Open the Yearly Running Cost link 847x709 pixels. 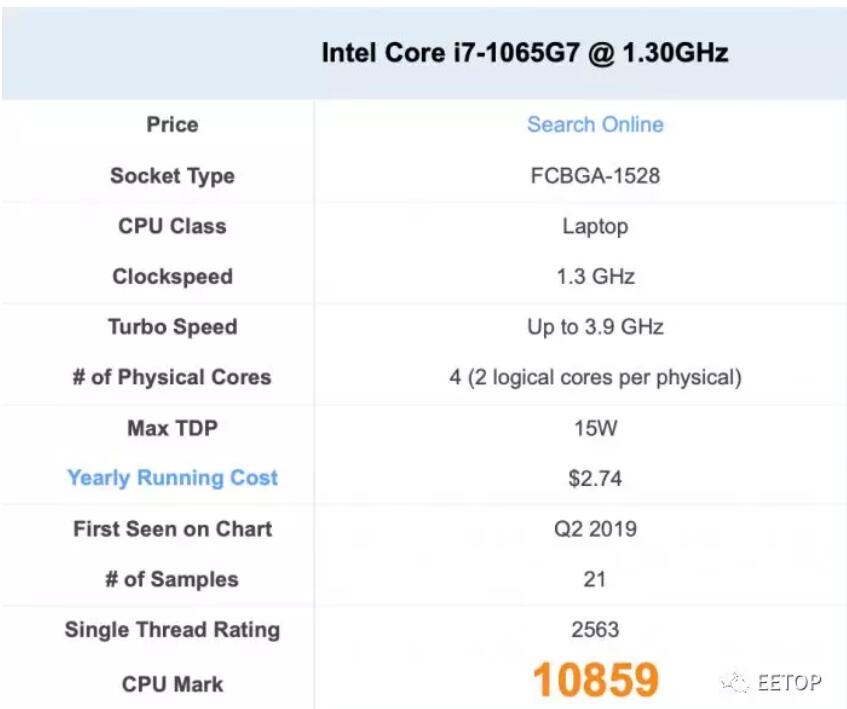tap(172, 478)
